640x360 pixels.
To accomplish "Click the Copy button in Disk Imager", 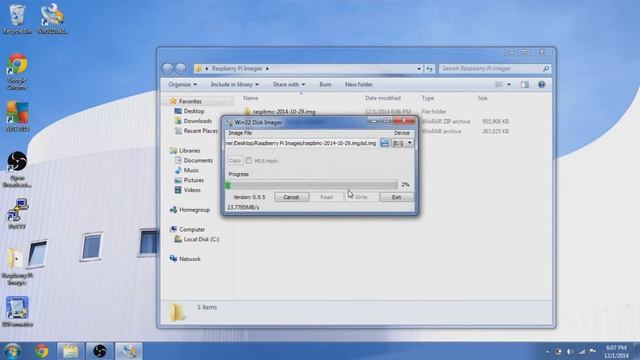I will (x=235, y=160).
